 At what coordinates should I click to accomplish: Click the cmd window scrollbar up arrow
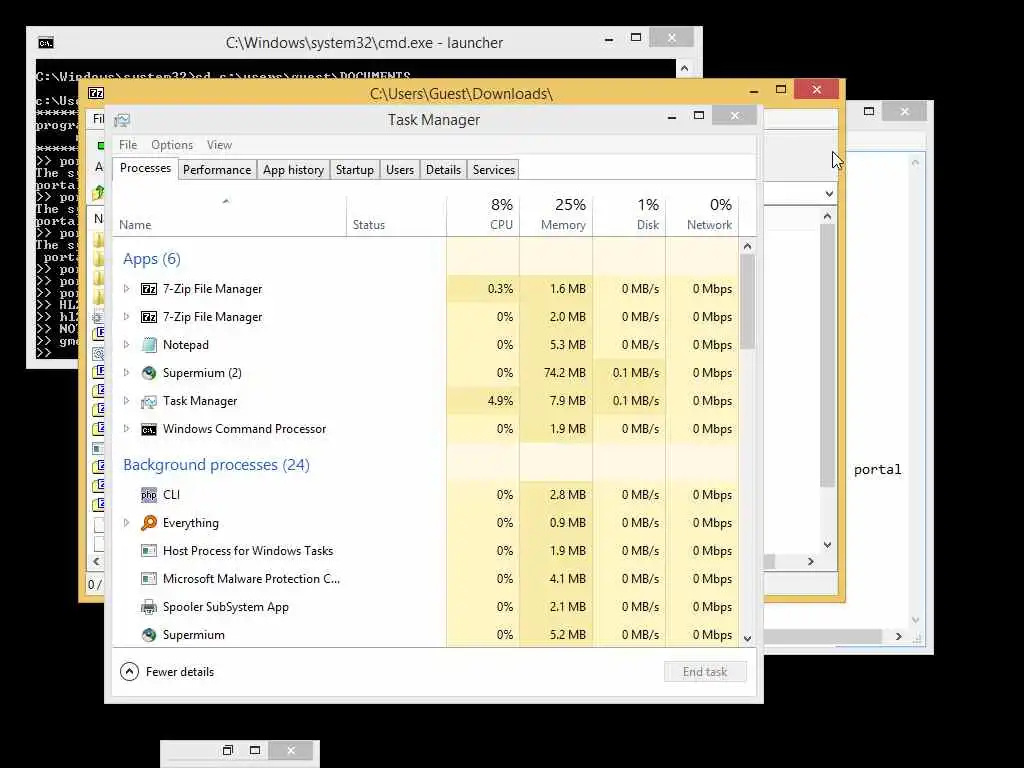pyautogui.click(x=684, y=68)
